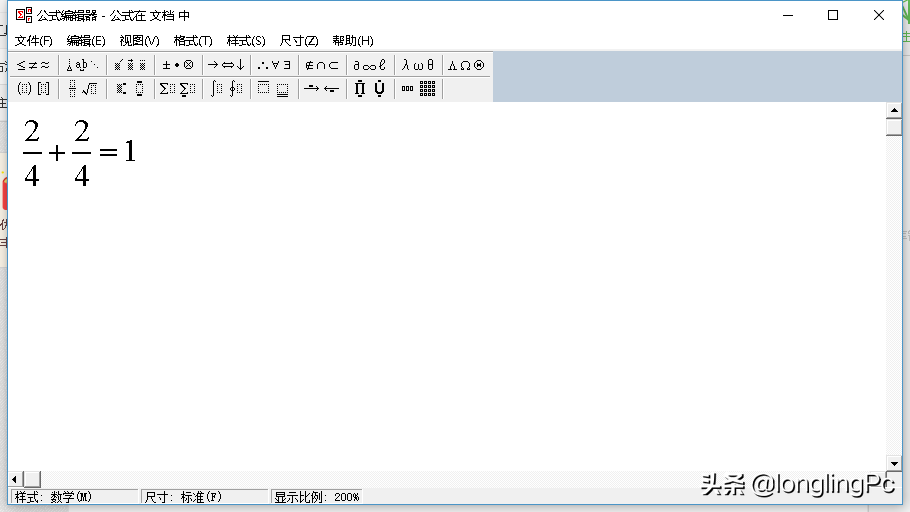910x512 pixels.
Task: Open the overbar and underbar templates palette
Action: tap(274, 89)
